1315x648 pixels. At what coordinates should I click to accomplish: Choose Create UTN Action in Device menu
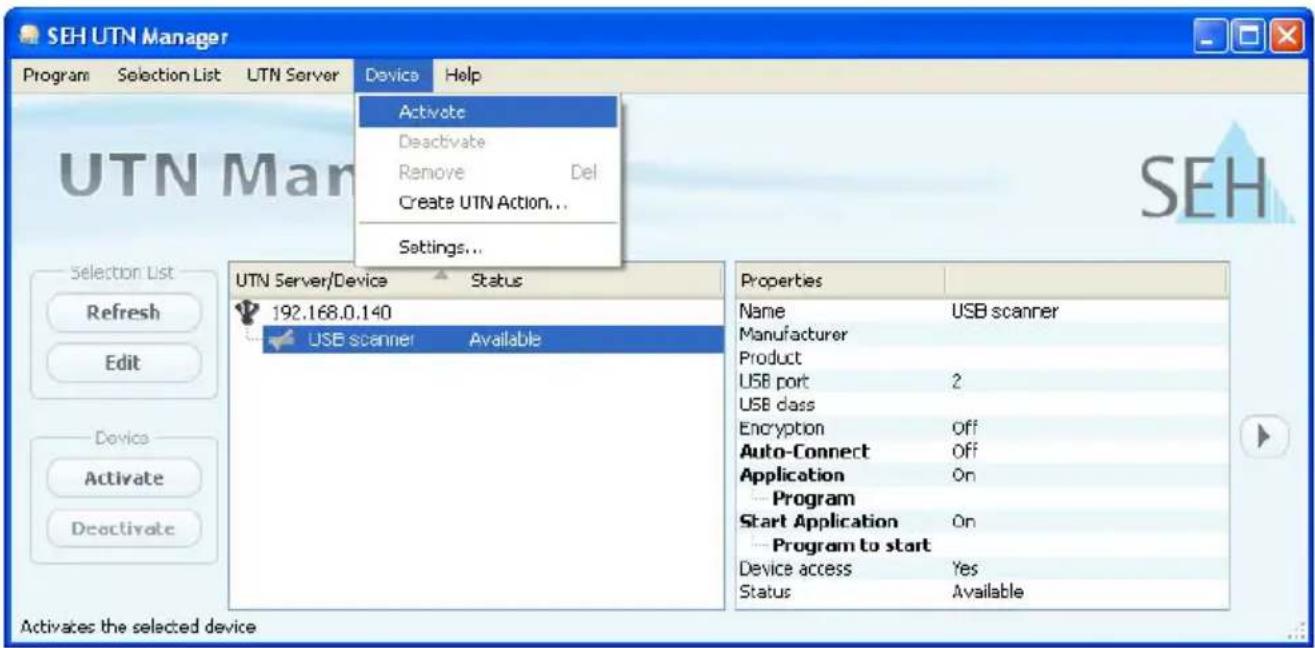point(488,202)
